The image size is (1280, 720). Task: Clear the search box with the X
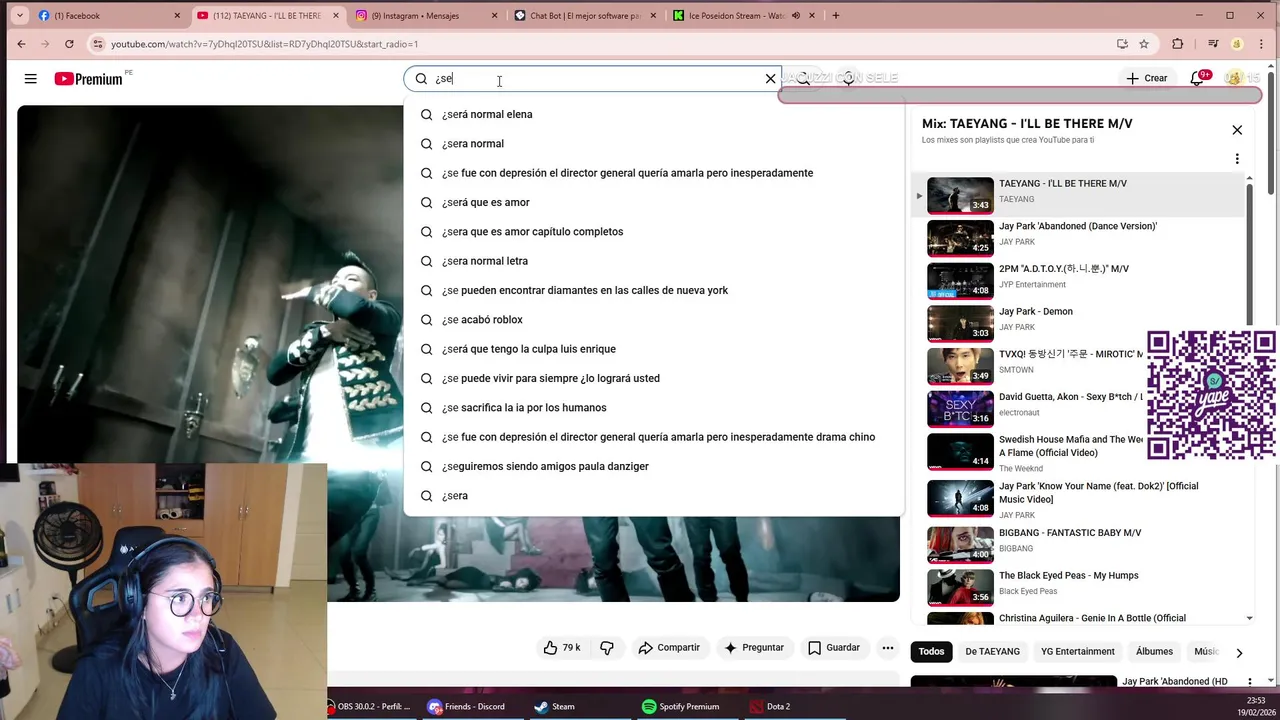[770, 78]
